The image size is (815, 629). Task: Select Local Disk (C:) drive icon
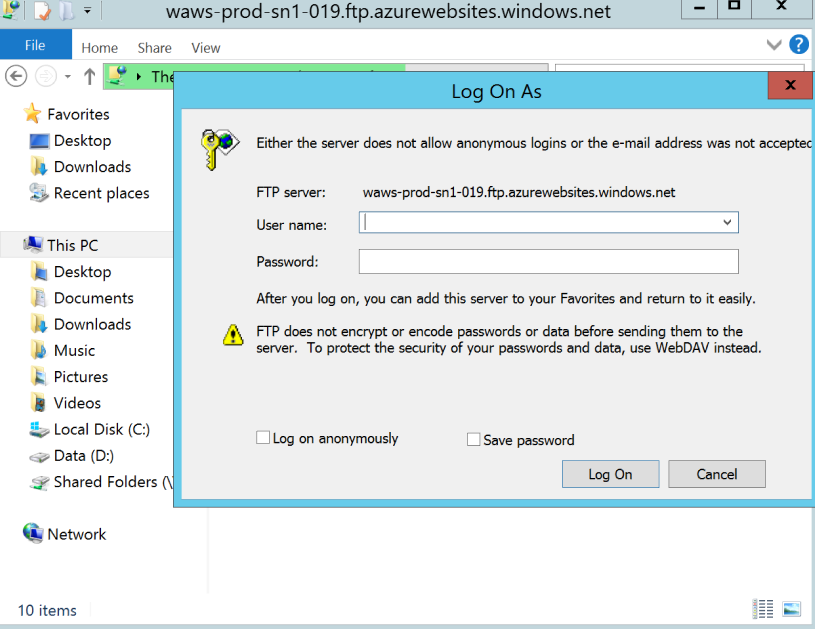pyautogui.click(x=39, y=429)
